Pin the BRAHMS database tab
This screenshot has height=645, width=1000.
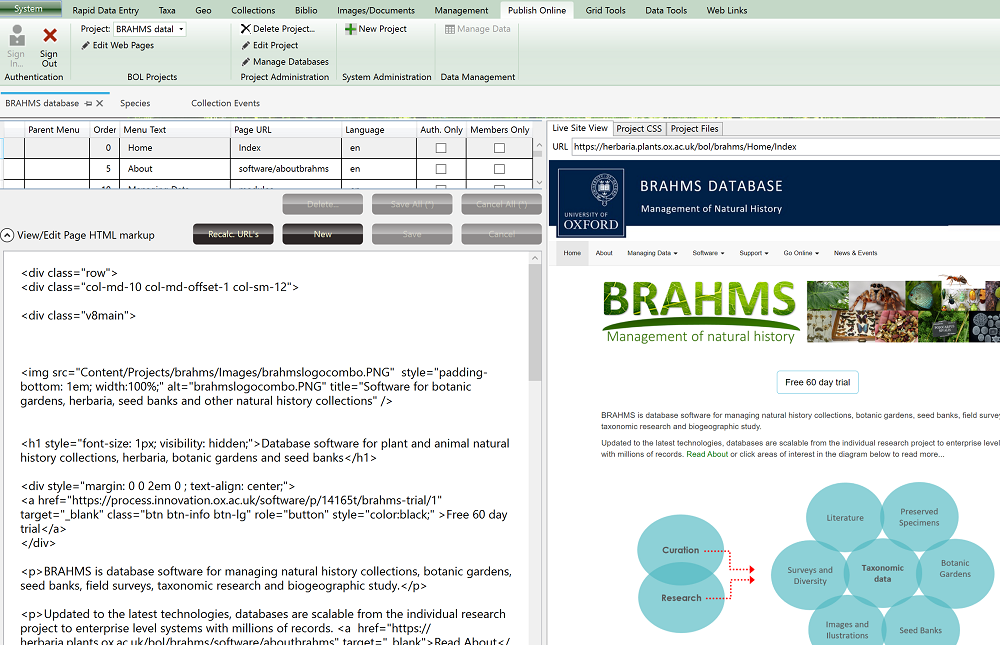pyautogui.click(x=88, y=103)
